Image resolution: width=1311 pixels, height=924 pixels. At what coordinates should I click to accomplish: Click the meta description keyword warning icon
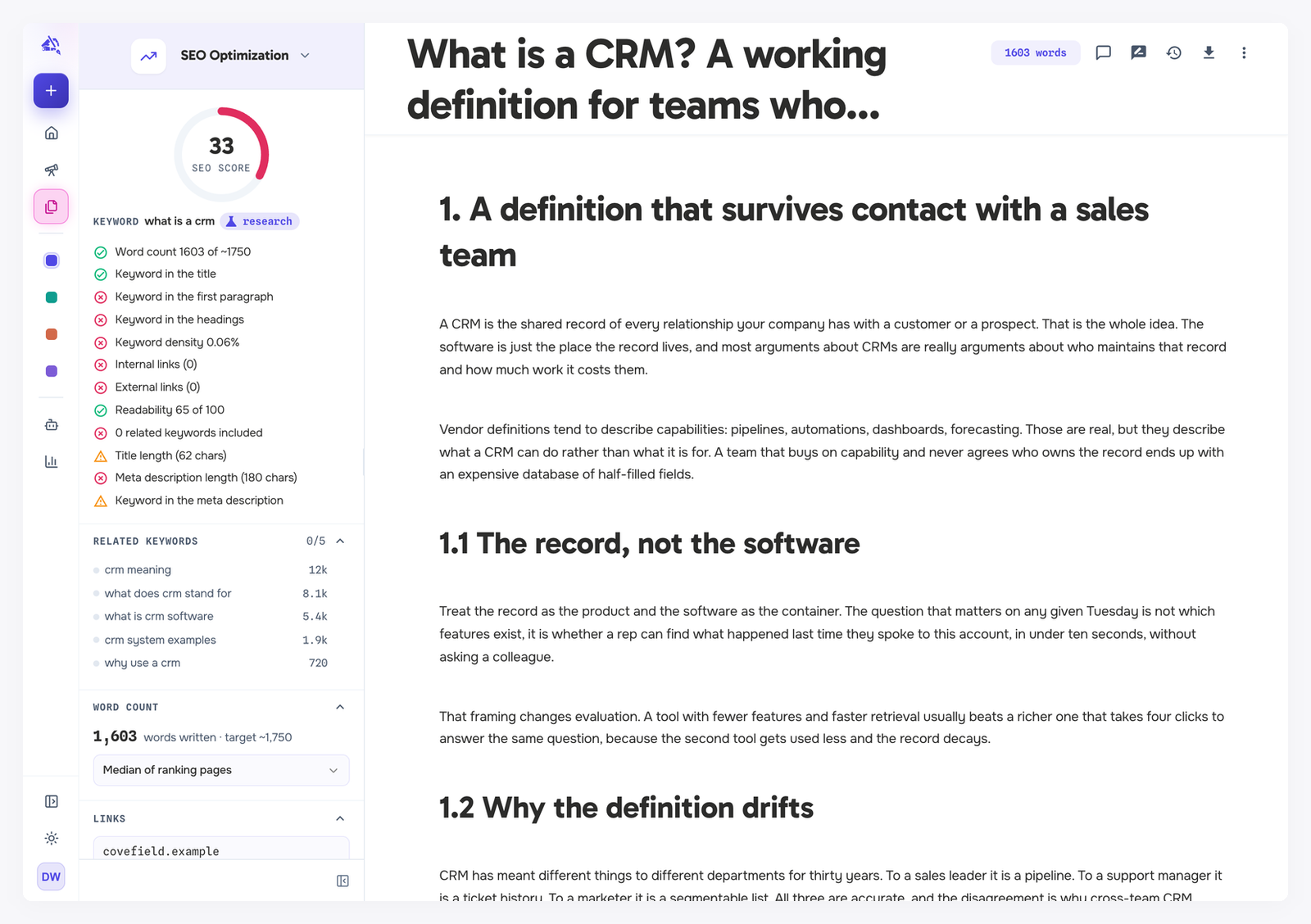click(x=101, y=500)
